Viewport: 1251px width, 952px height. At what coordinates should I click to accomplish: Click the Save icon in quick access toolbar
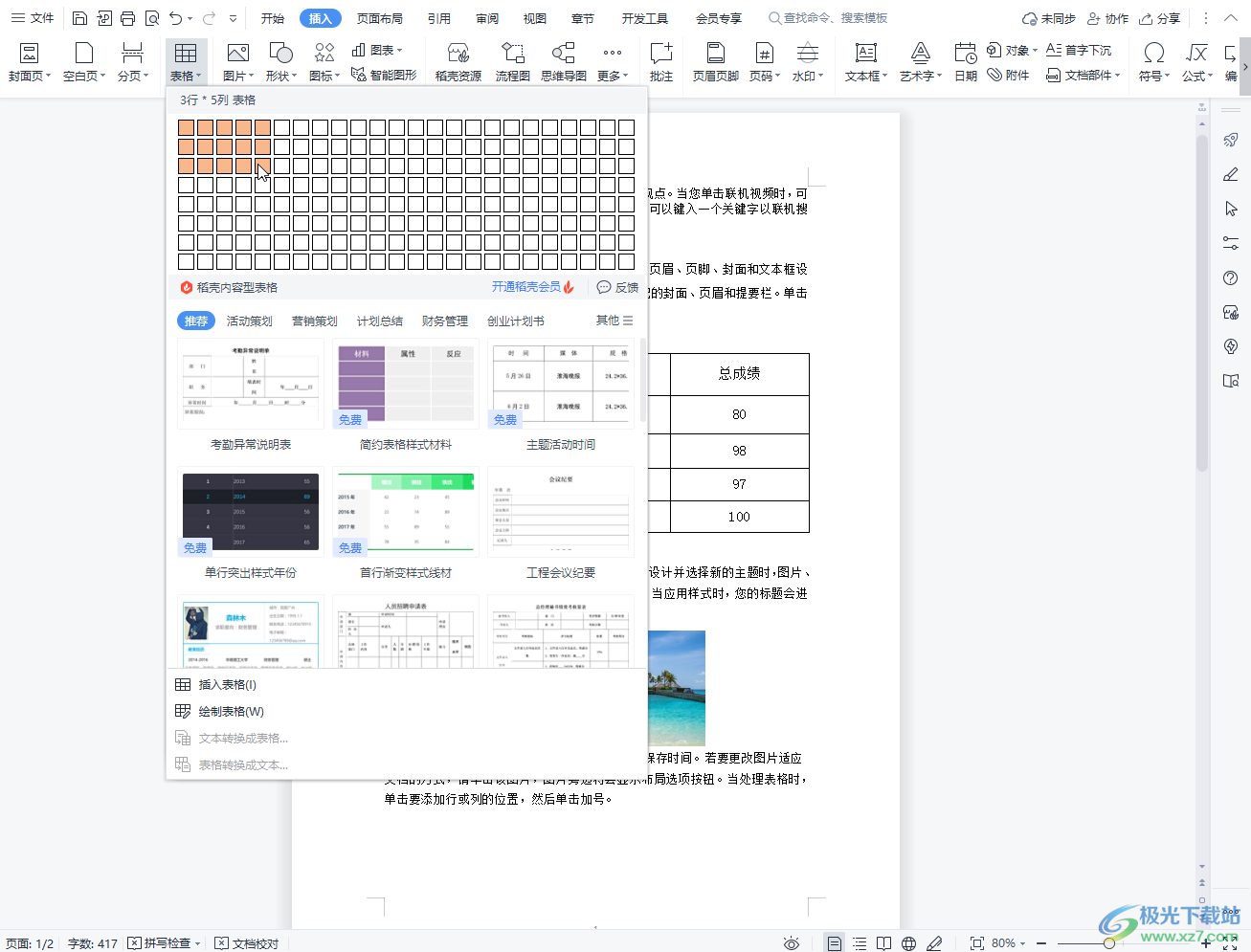pyautogui.click(x=80, y=18)
